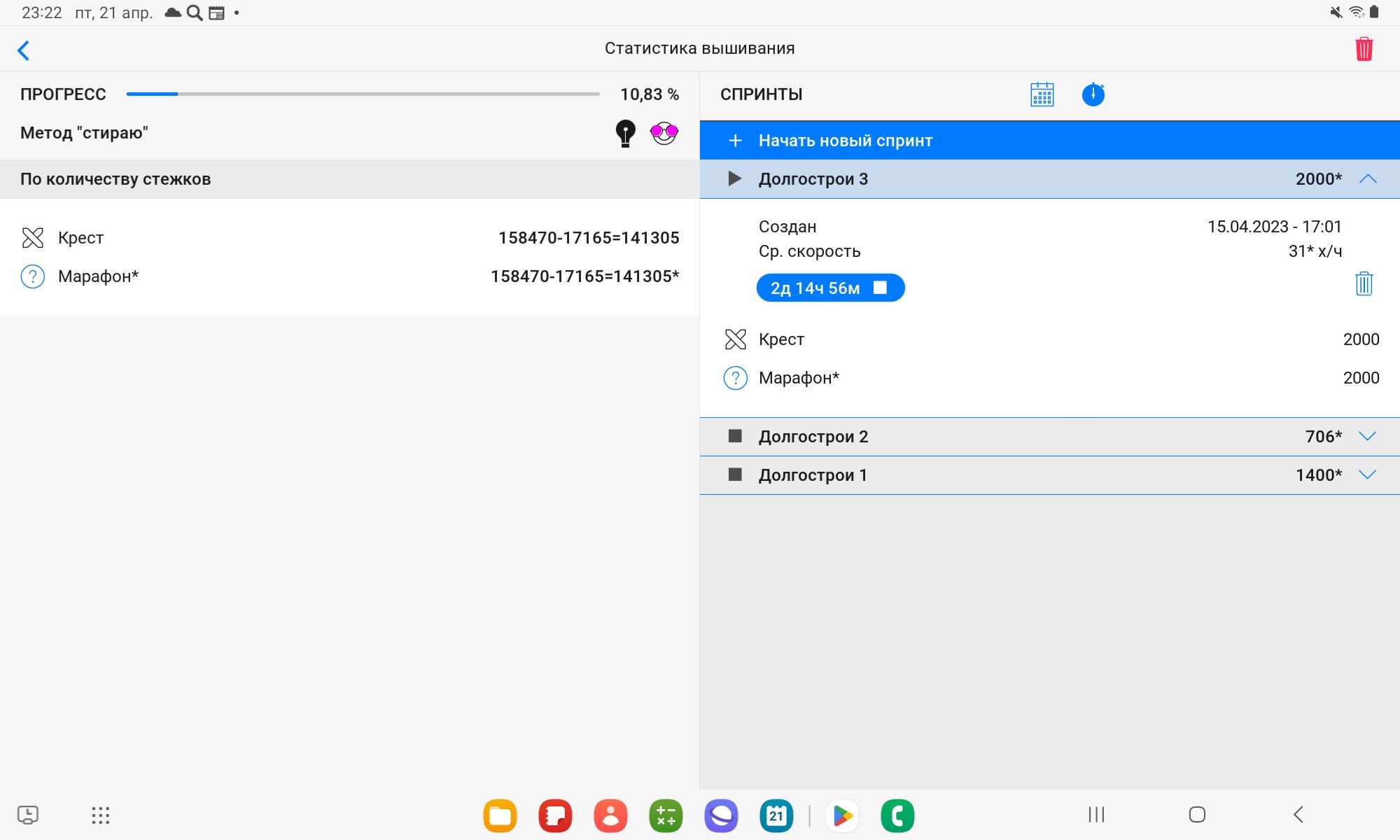Open the sprints calendar icon

click(1042, 94)
